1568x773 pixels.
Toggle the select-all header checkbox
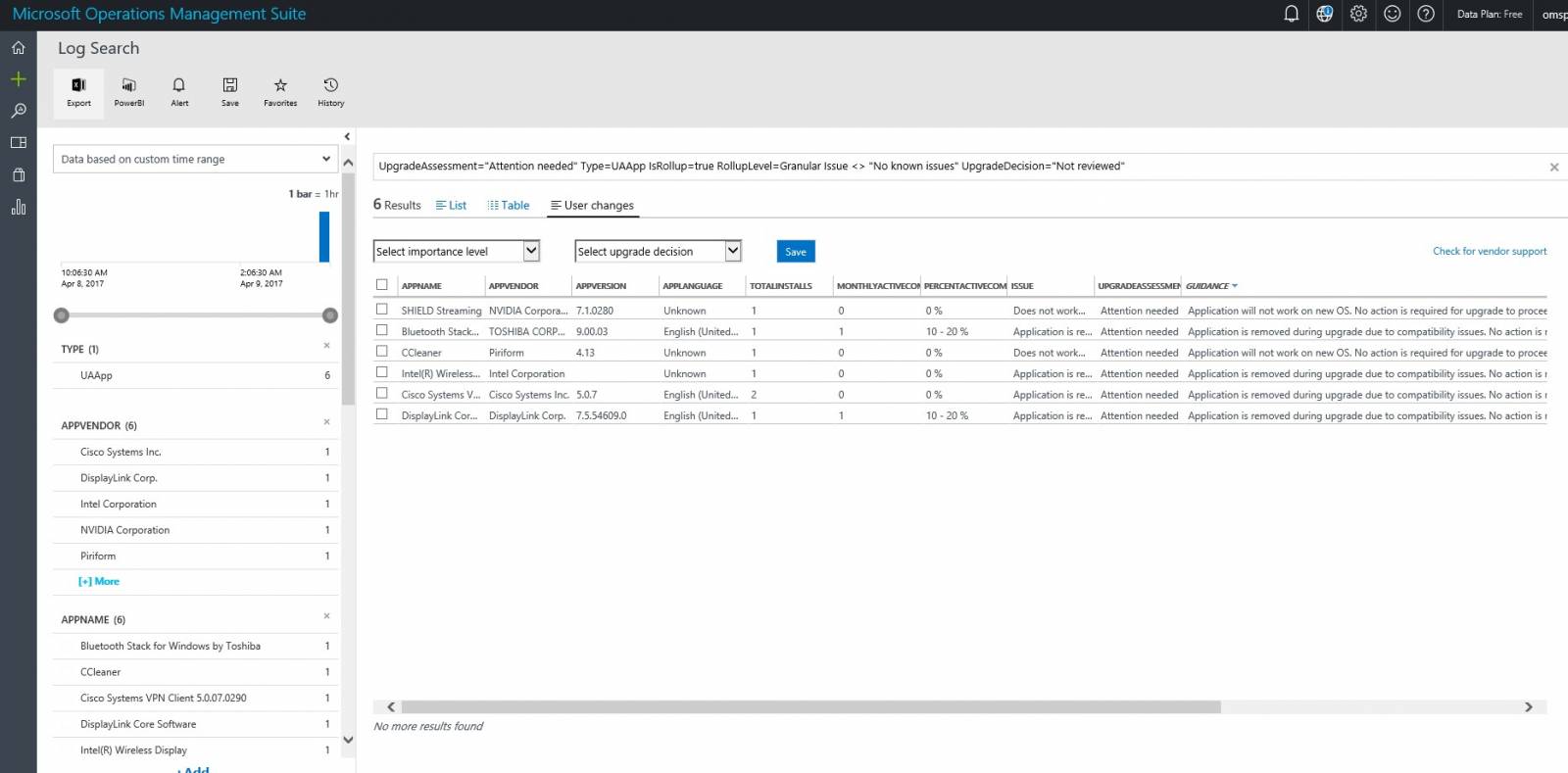pyautogui.click(x=382, y=285)
